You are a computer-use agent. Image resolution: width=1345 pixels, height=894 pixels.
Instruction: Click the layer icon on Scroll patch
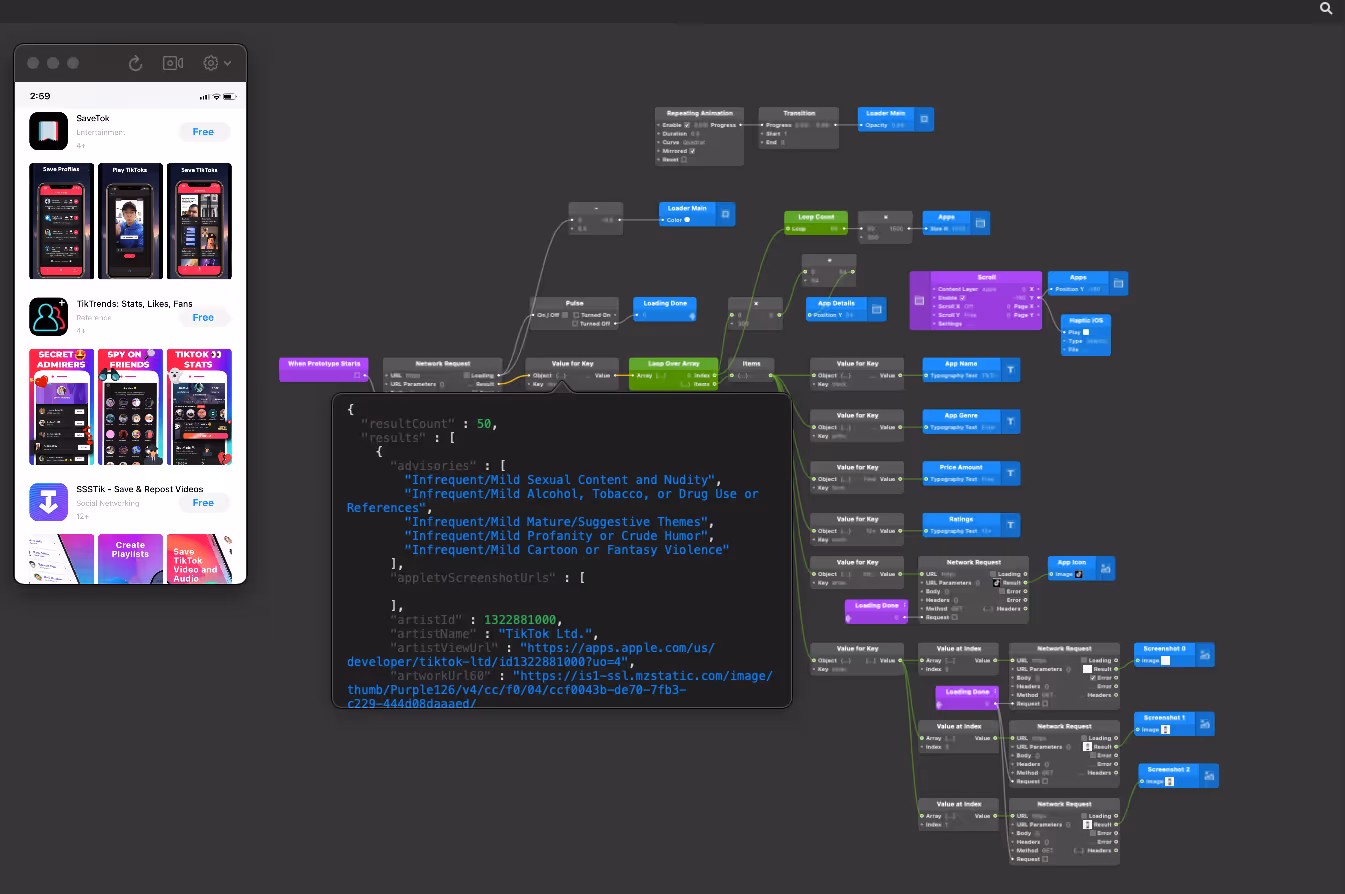[919, 300]
